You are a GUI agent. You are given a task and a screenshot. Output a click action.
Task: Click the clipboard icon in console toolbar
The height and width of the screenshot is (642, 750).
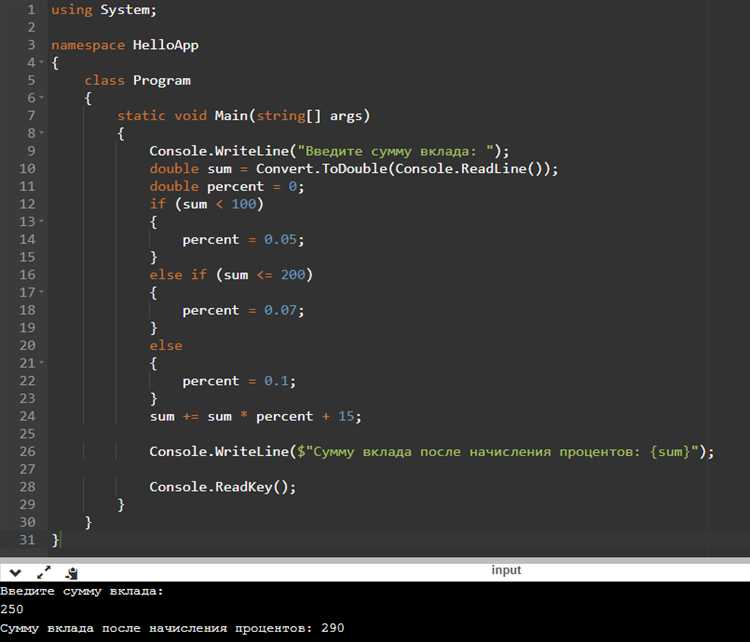(72, 573)
